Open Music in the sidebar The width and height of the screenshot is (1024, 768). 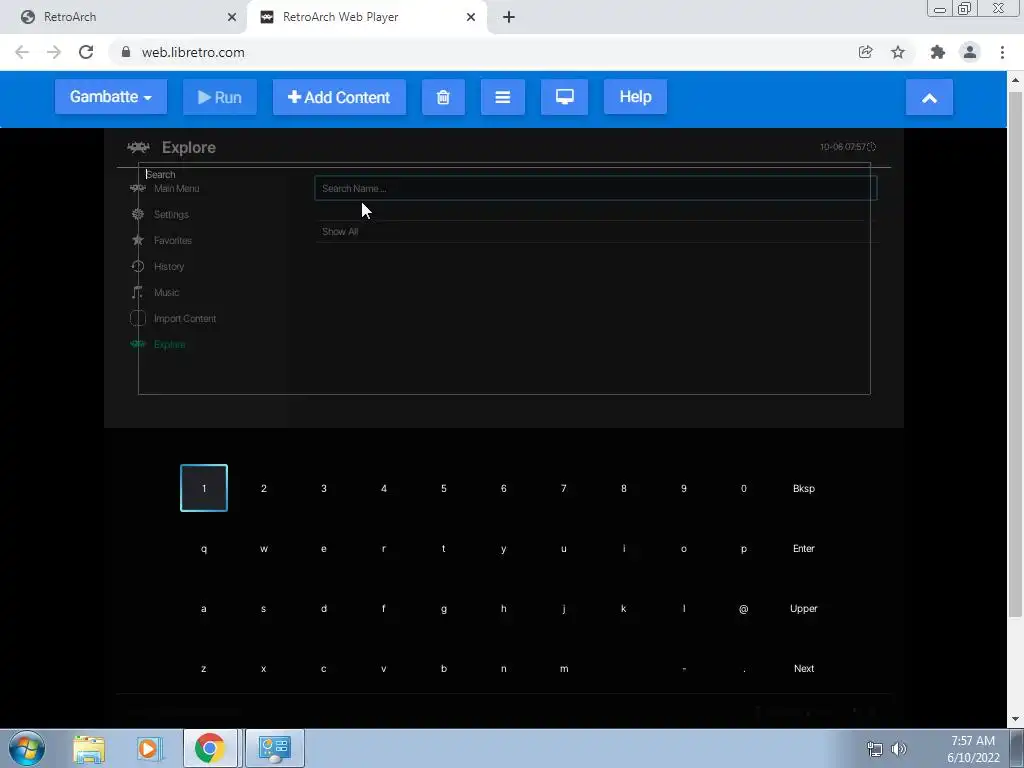pos(167,293)
